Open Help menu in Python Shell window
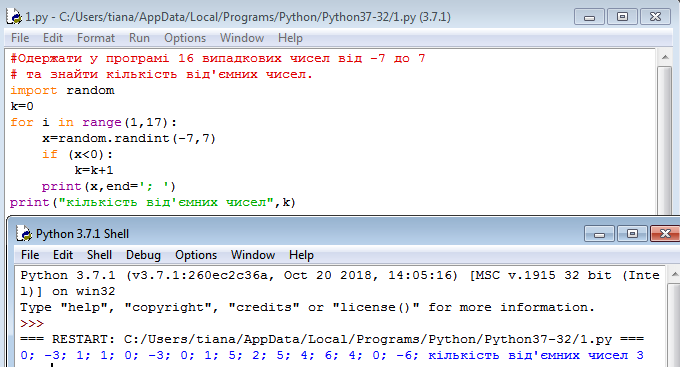This screenshot has width=680, height=367. click(x=301, y=255)
